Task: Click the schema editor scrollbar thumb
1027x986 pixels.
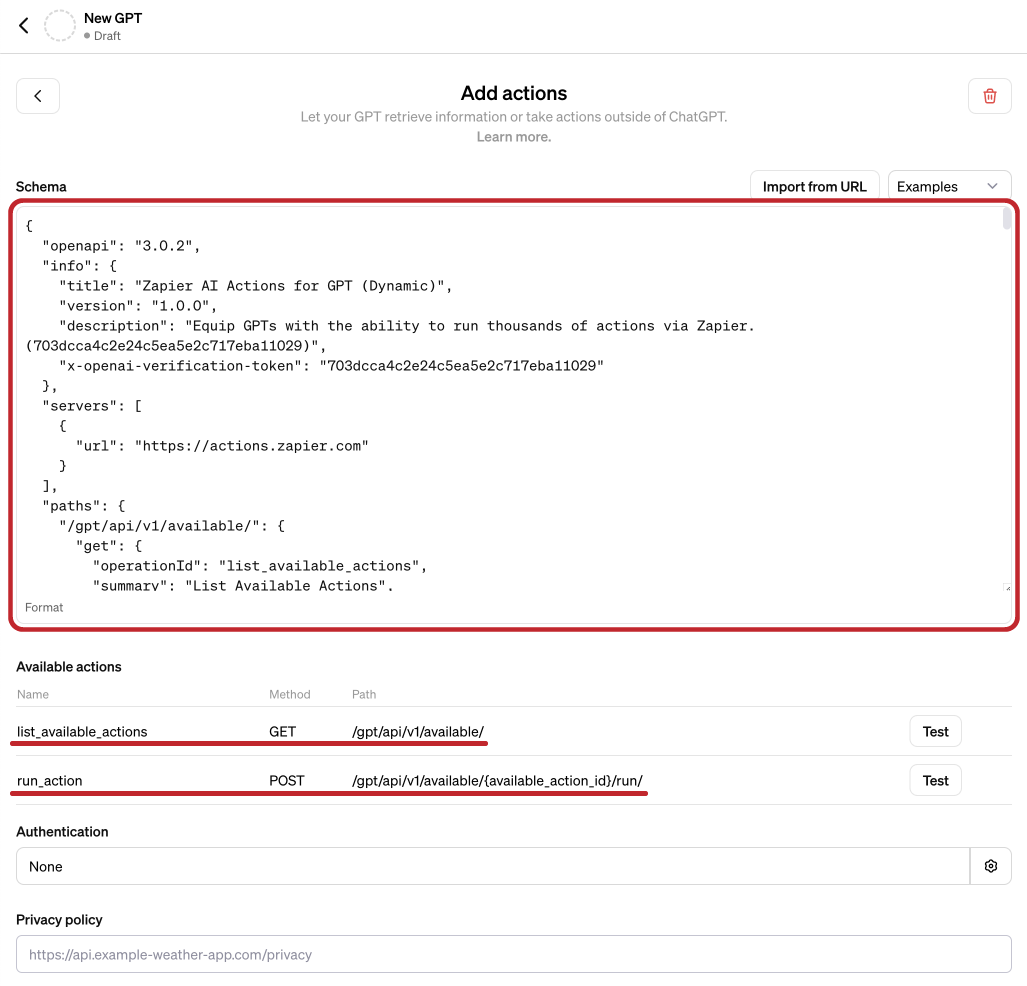Action: pyautogui.click(x=1007, y=219)
